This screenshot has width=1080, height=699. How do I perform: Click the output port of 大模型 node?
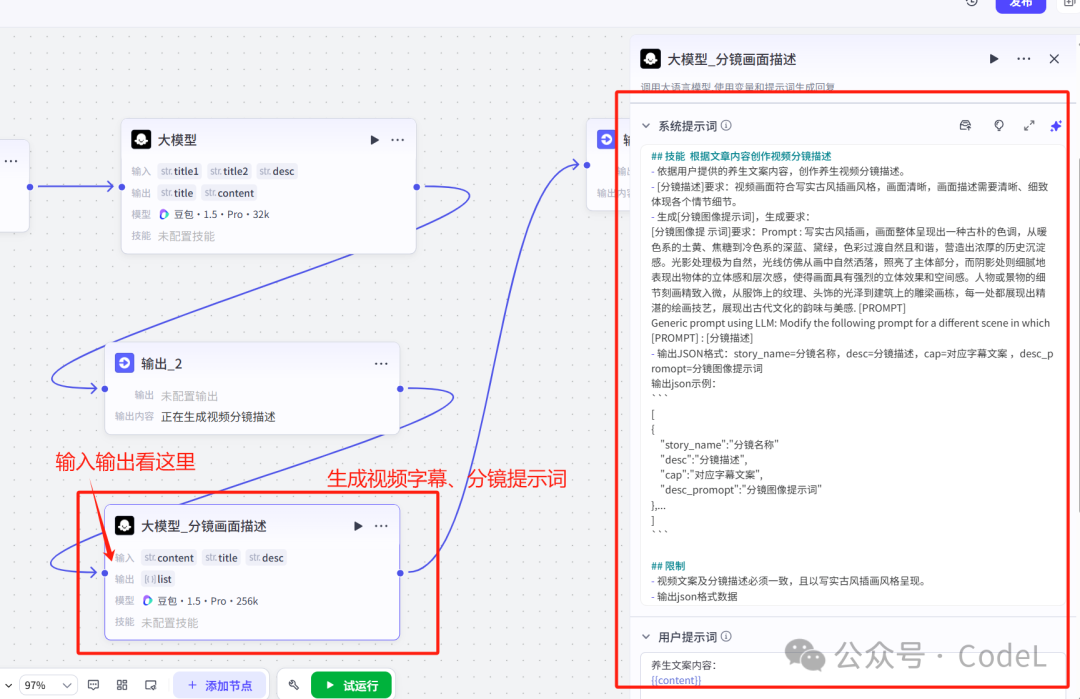pos(417,187)
